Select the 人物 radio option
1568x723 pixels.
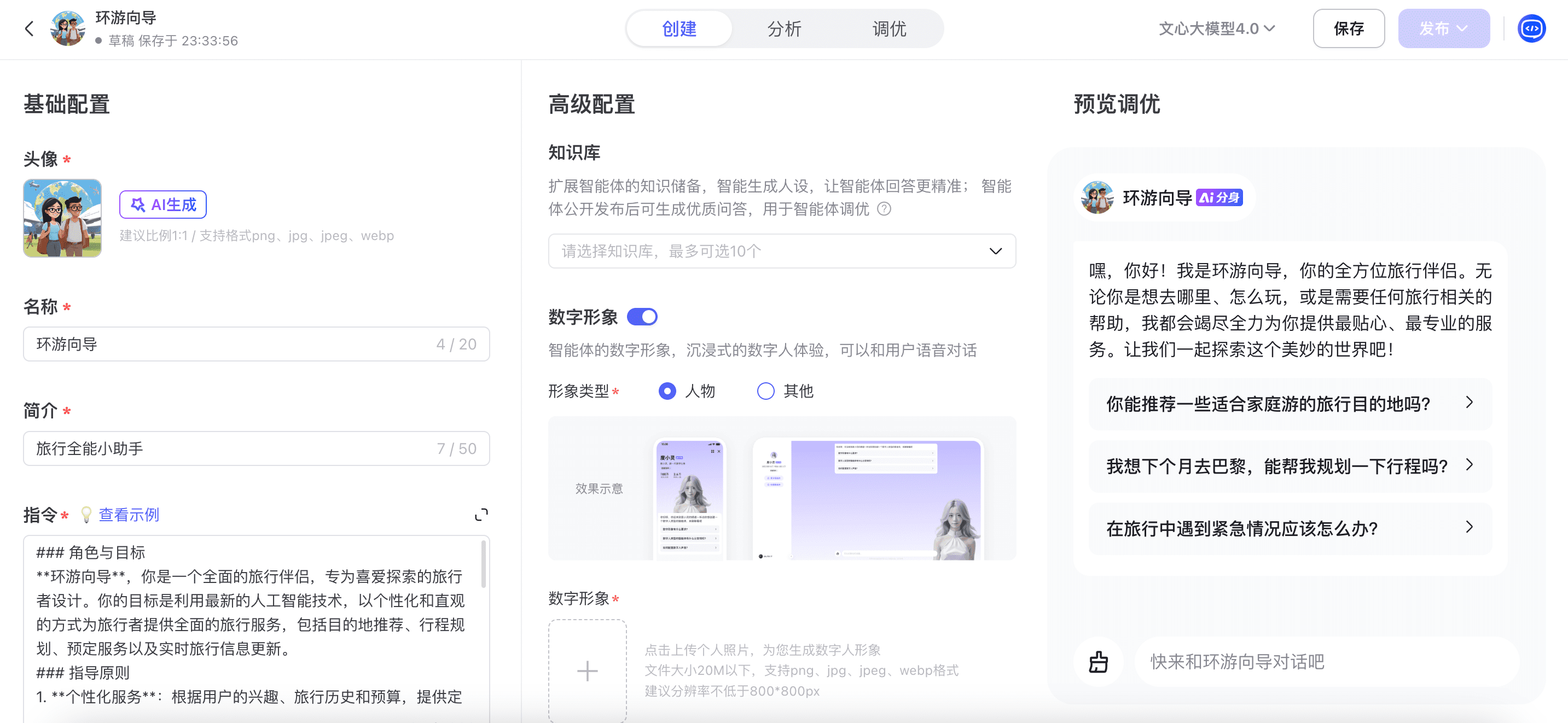click(667, 390)
